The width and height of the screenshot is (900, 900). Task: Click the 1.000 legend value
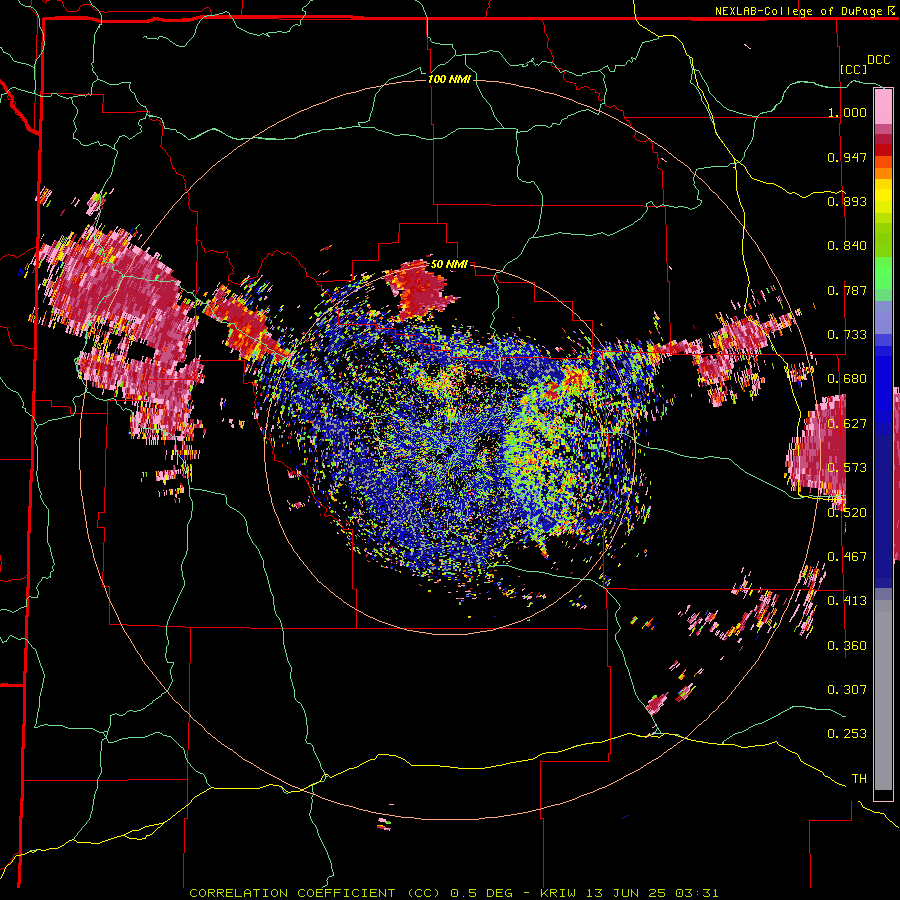pyautogui.click(x=847, y=112)
